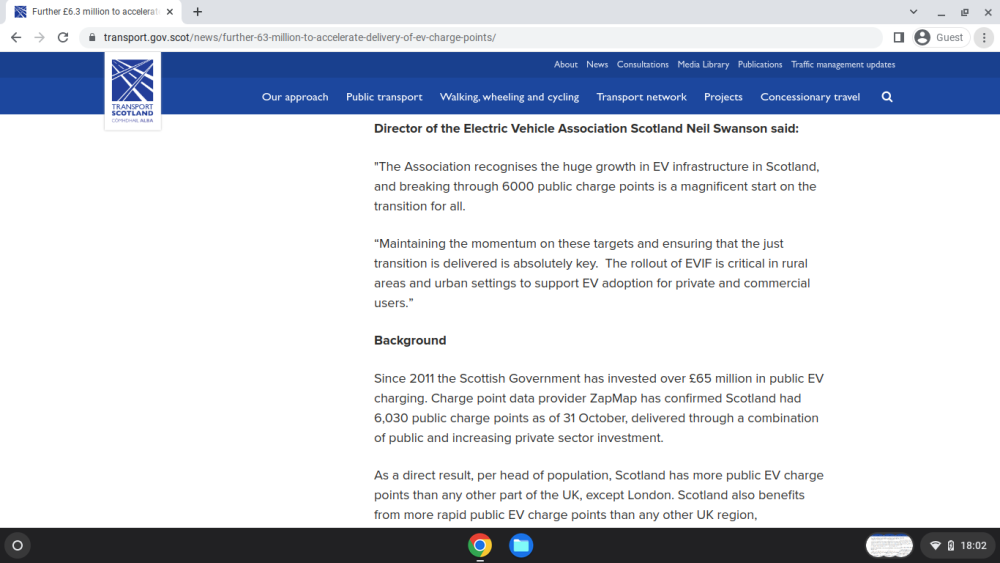Click the paragraph starting 'Since 2011 the Scottish Government'
Image resolution: width=1000 pixels, height=563 pixels.
(599, 408)
